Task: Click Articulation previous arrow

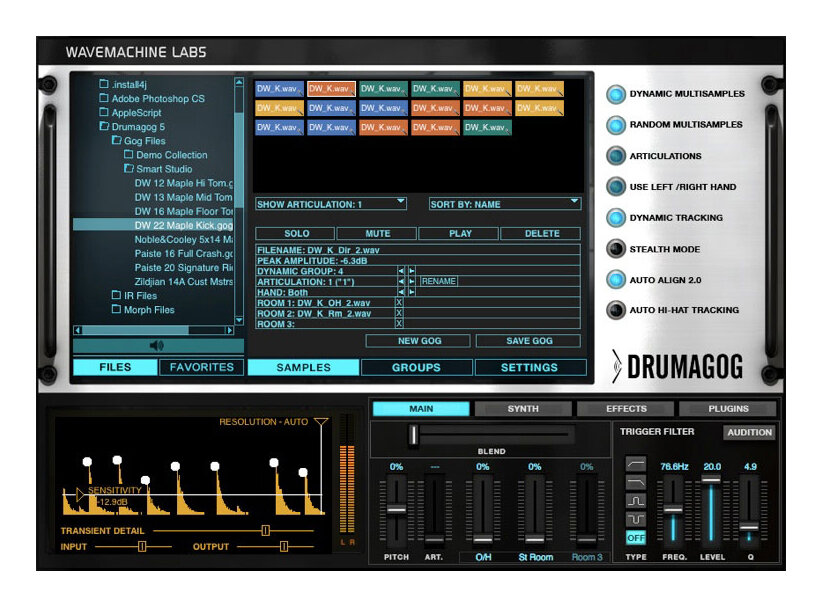Action: point(401,281)
